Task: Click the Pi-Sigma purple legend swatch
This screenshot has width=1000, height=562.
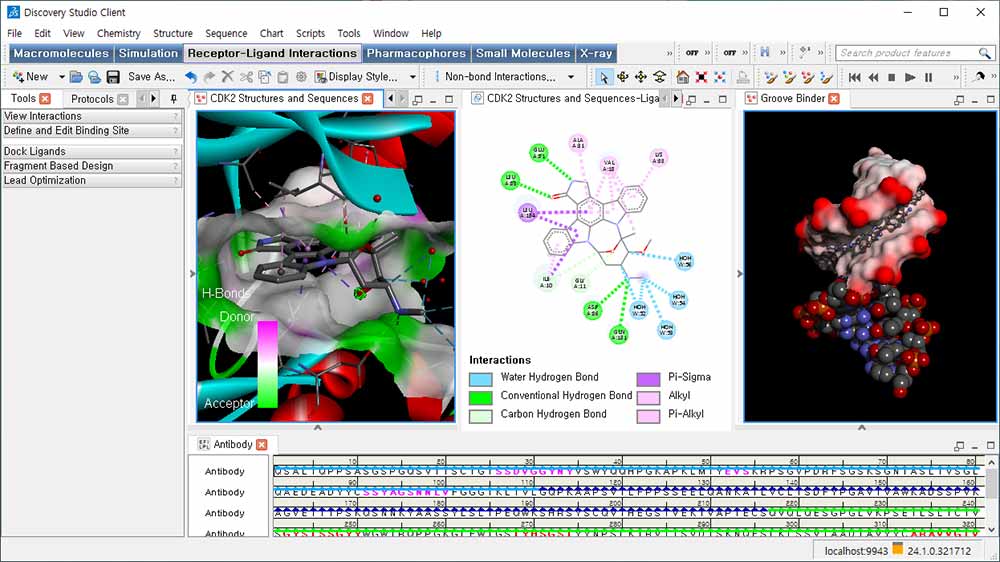Action: tap(648, 379)
